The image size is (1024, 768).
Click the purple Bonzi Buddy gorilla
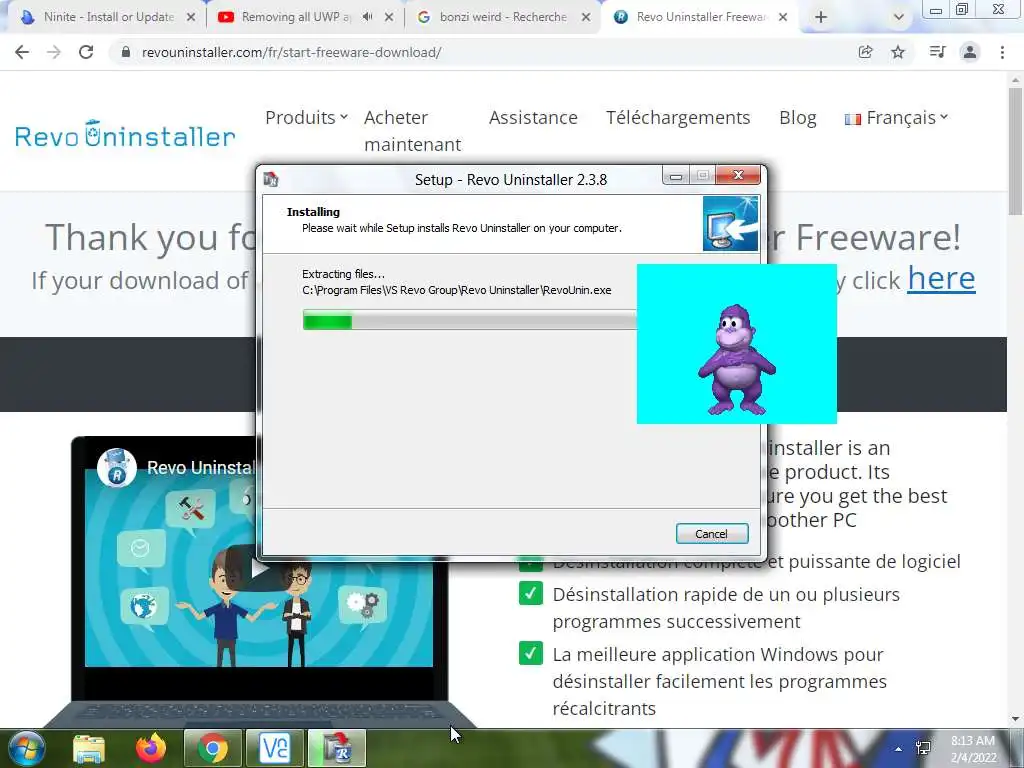tap(737, 359)
